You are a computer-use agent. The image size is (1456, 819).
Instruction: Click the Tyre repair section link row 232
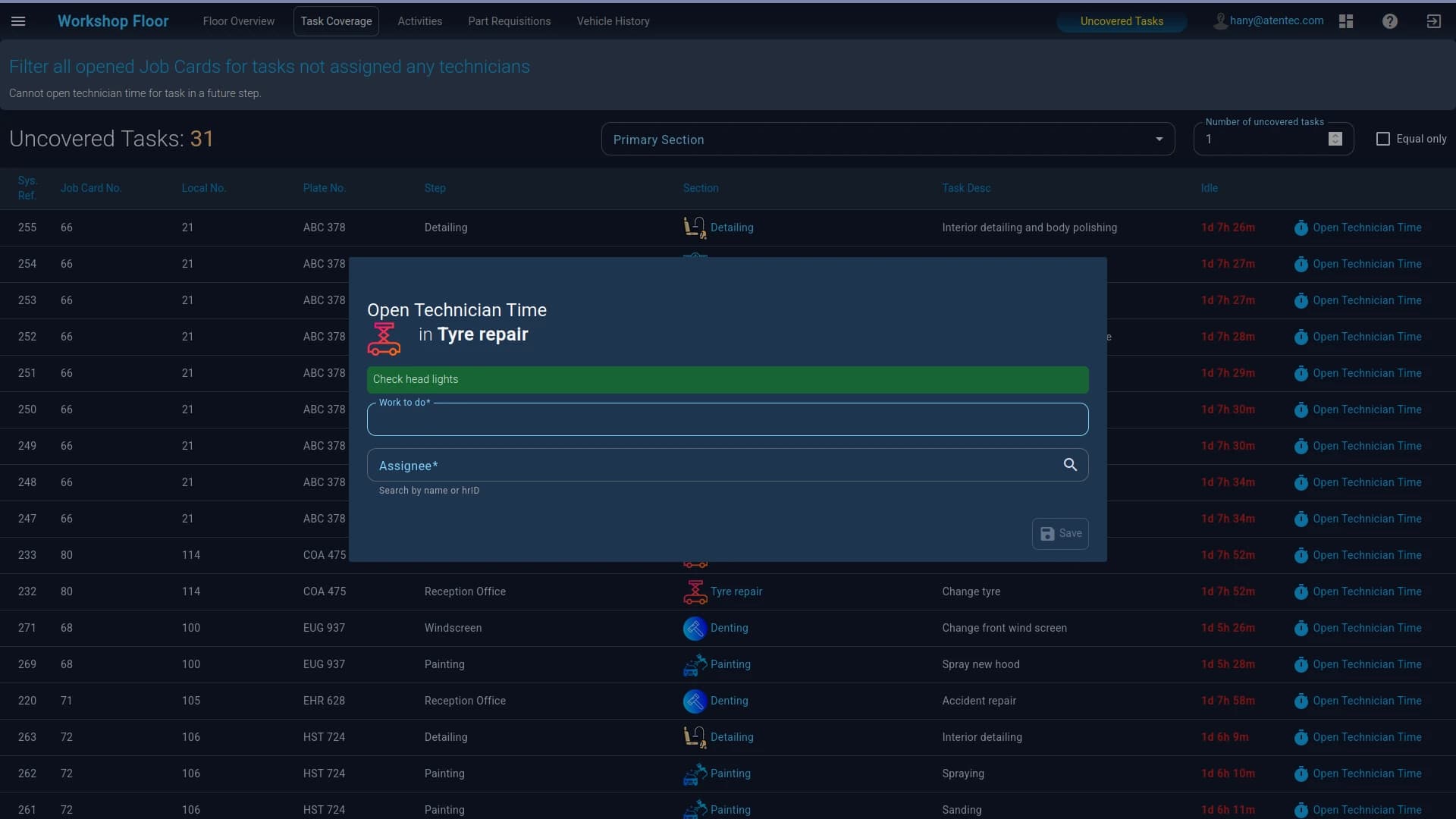pyautogui.click(x=736, y=591)
